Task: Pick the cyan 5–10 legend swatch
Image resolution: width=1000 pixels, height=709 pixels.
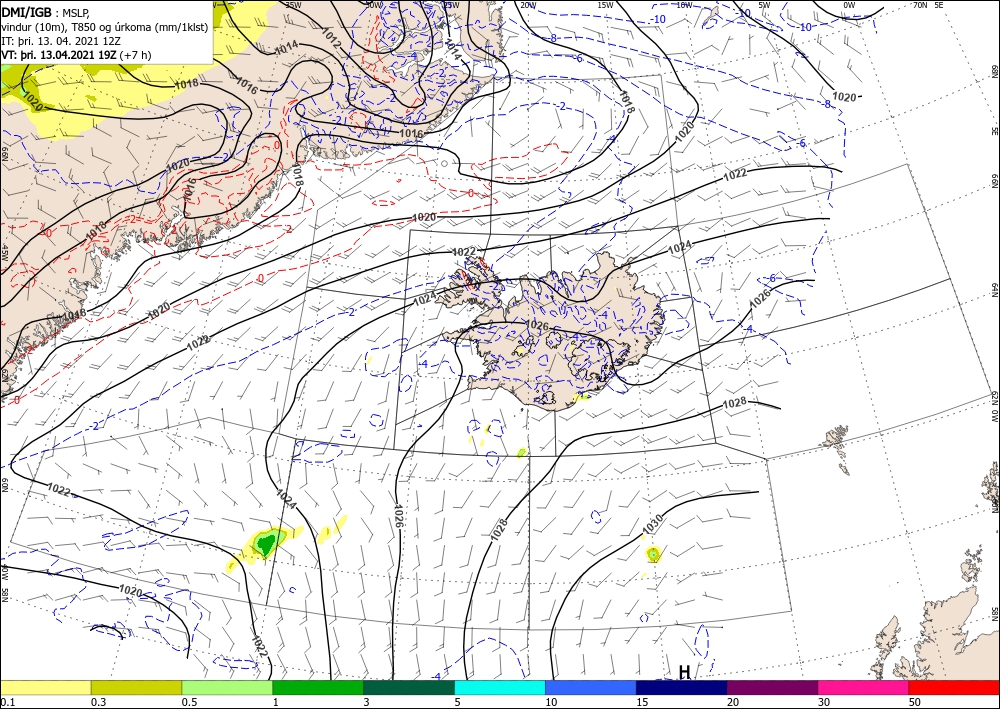Action: point(500,687)
